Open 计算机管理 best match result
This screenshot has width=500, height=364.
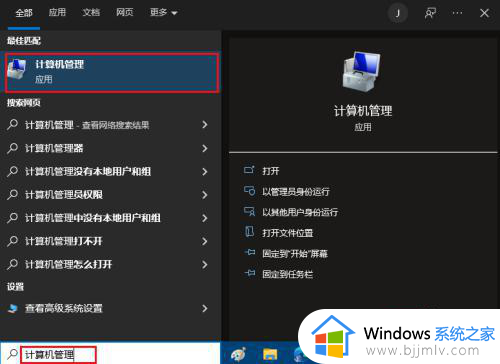112,72
